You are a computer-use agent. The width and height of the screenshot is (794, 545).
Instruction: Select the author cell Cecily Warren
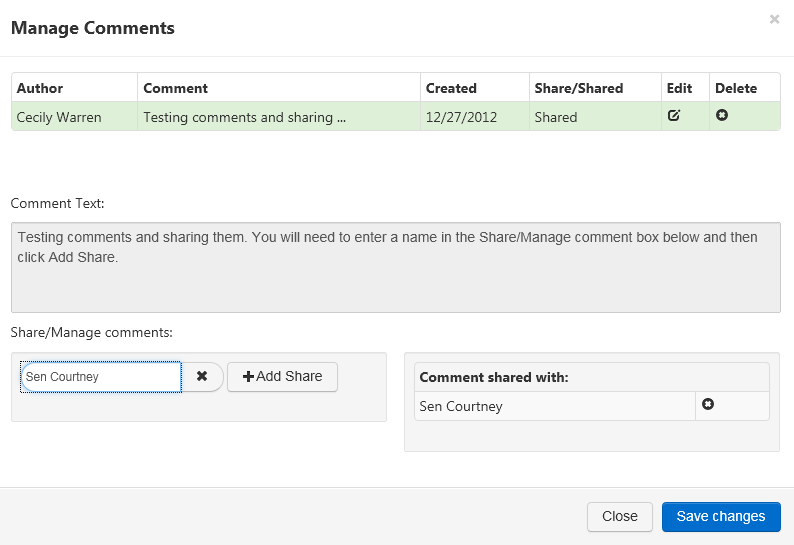(74, 116)
